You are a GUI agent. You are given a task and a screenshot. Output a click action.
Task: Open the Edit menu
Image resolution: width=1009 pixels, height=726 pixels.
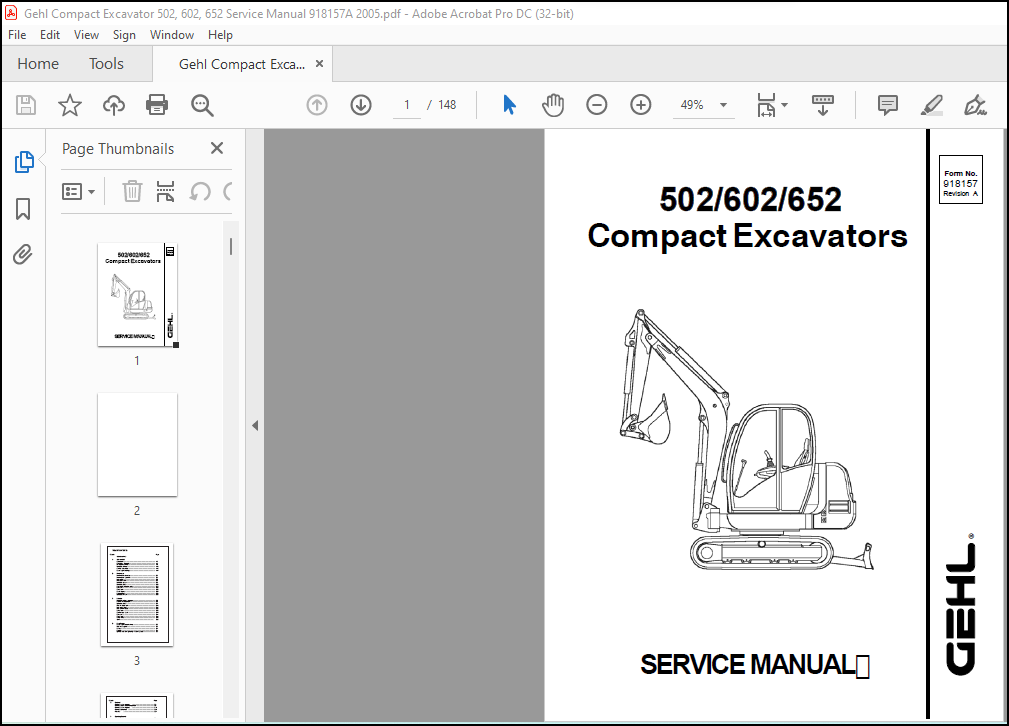coord(50,35)
